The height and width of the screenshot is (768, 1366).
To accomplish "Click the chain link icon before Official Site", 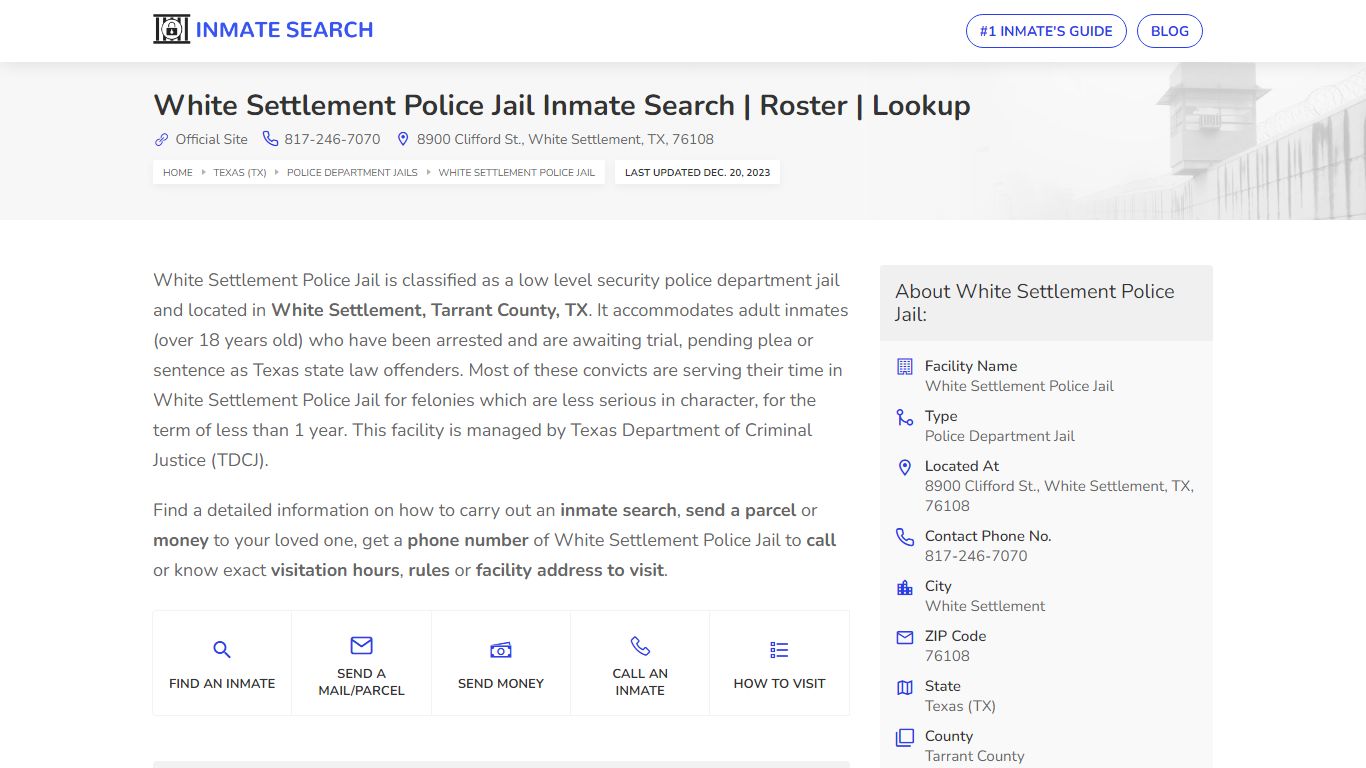I will [161, 139].
